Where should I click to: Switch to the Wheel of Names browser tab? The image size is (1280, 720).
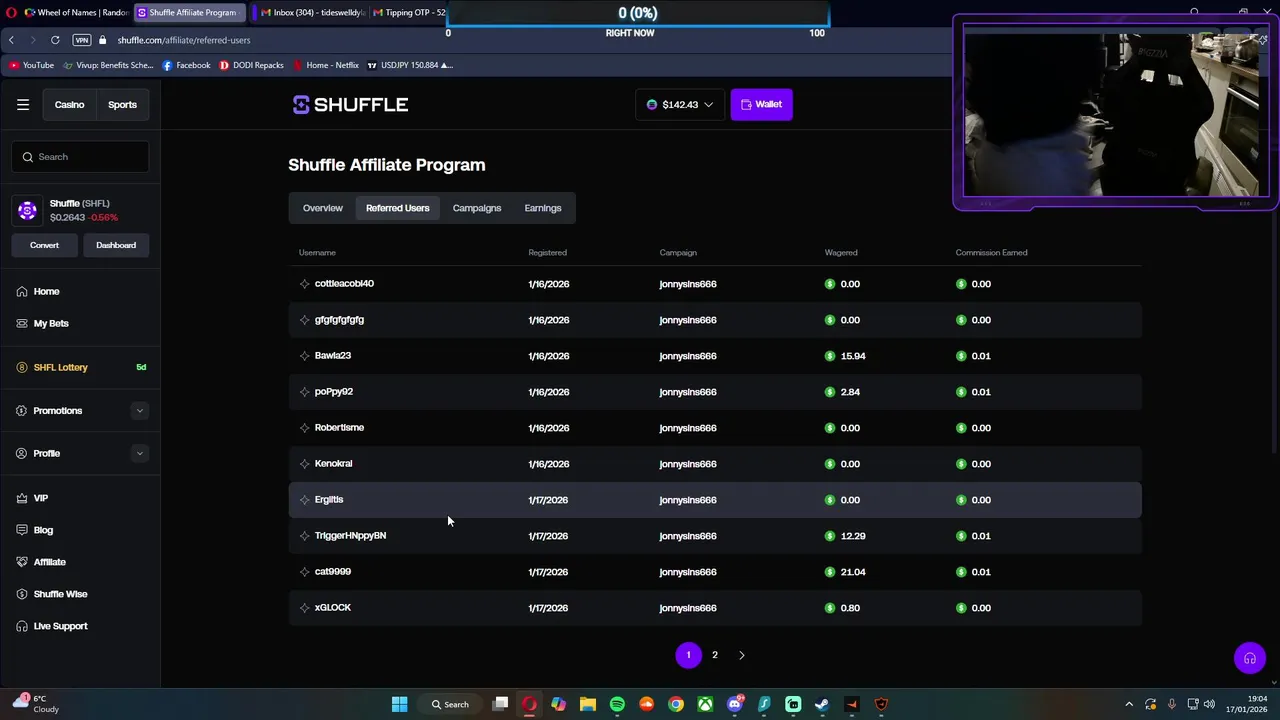pos(76,13)
